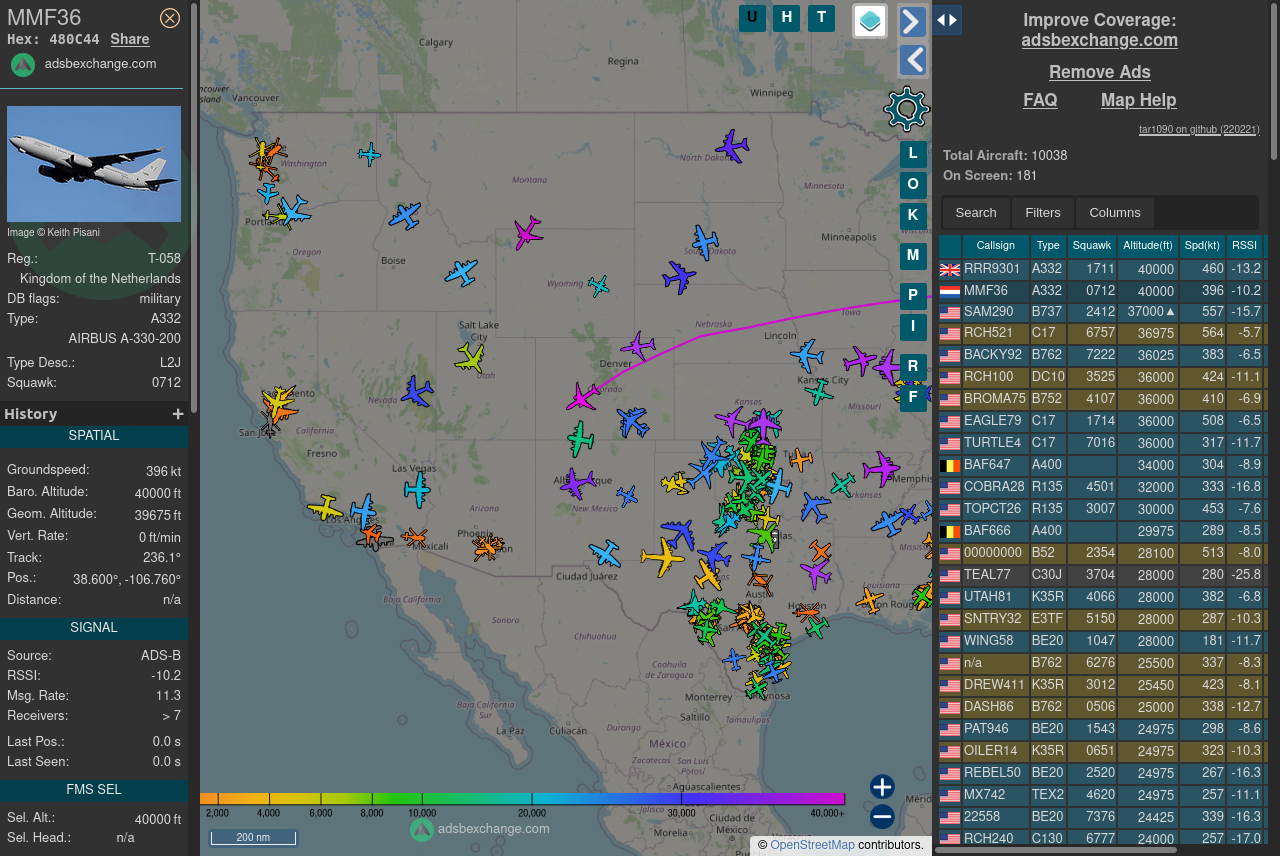The image size is (1280, 856).
Task: Click the blue aircraft icon near Boise
Action: click(405, 215)
